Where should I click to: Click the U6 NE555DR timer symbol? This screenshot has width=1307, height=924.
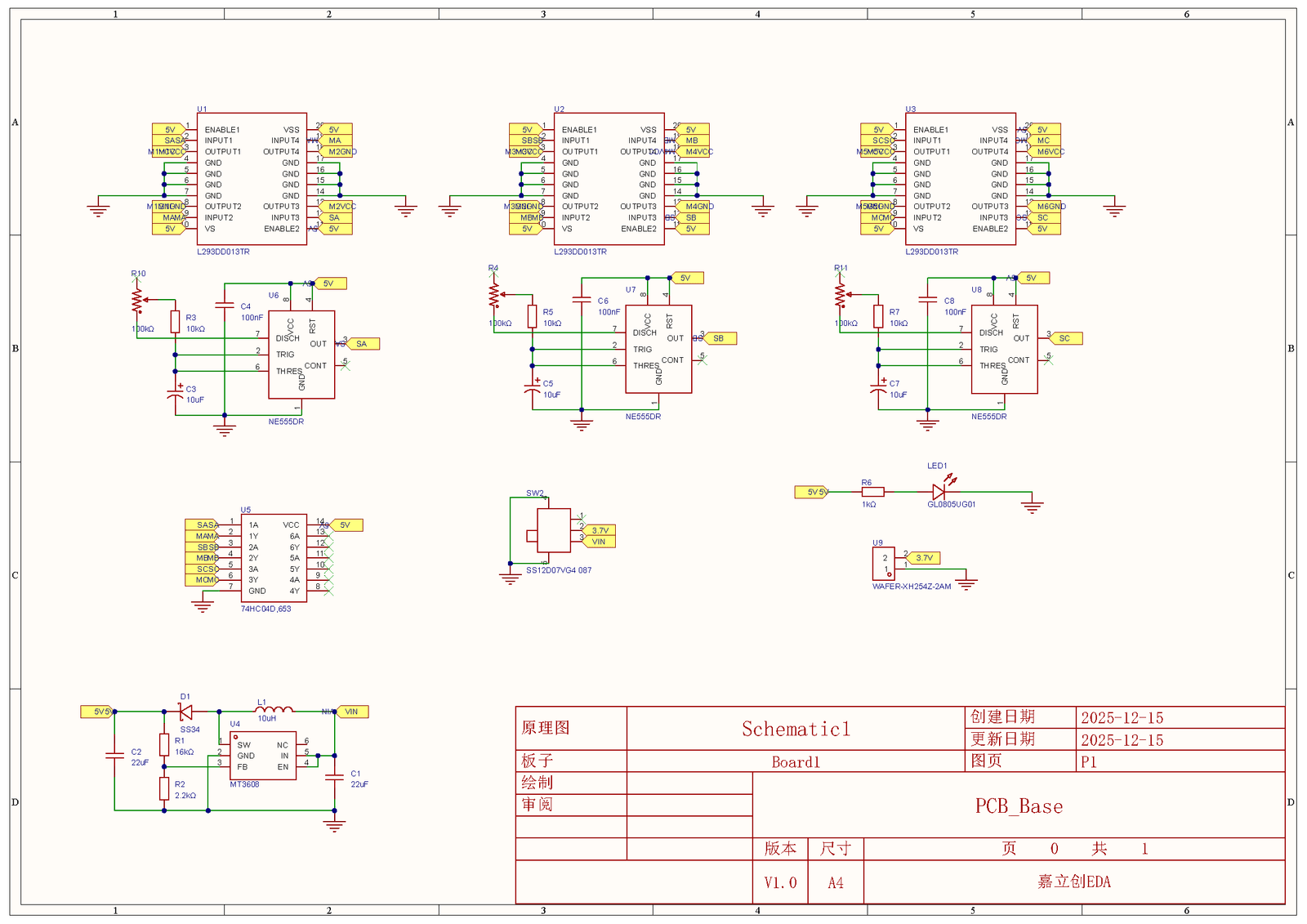[301, 355]
